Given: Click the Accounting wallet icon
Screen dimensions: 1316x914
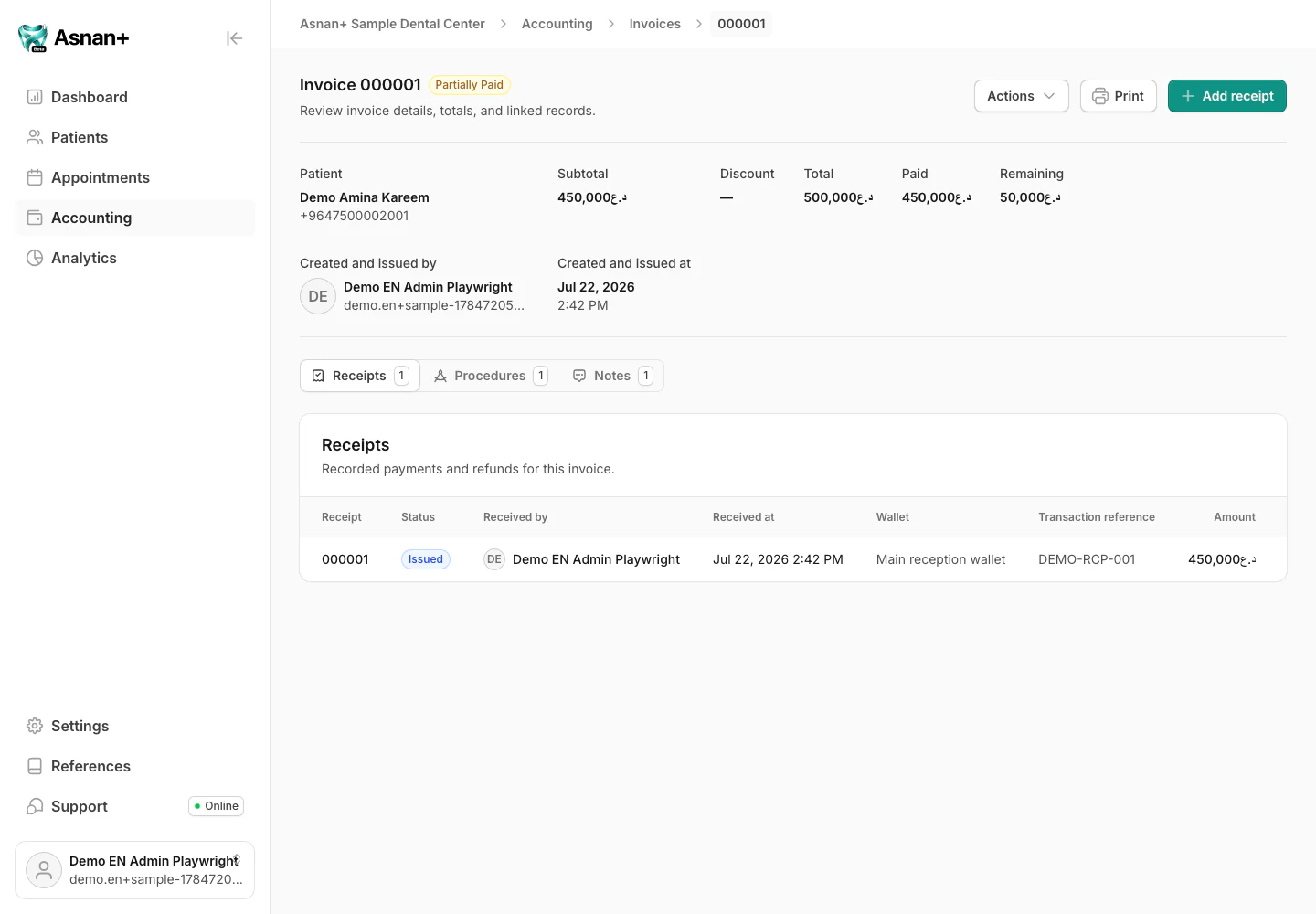Looking at the screenshot, I should click(35, 218).
